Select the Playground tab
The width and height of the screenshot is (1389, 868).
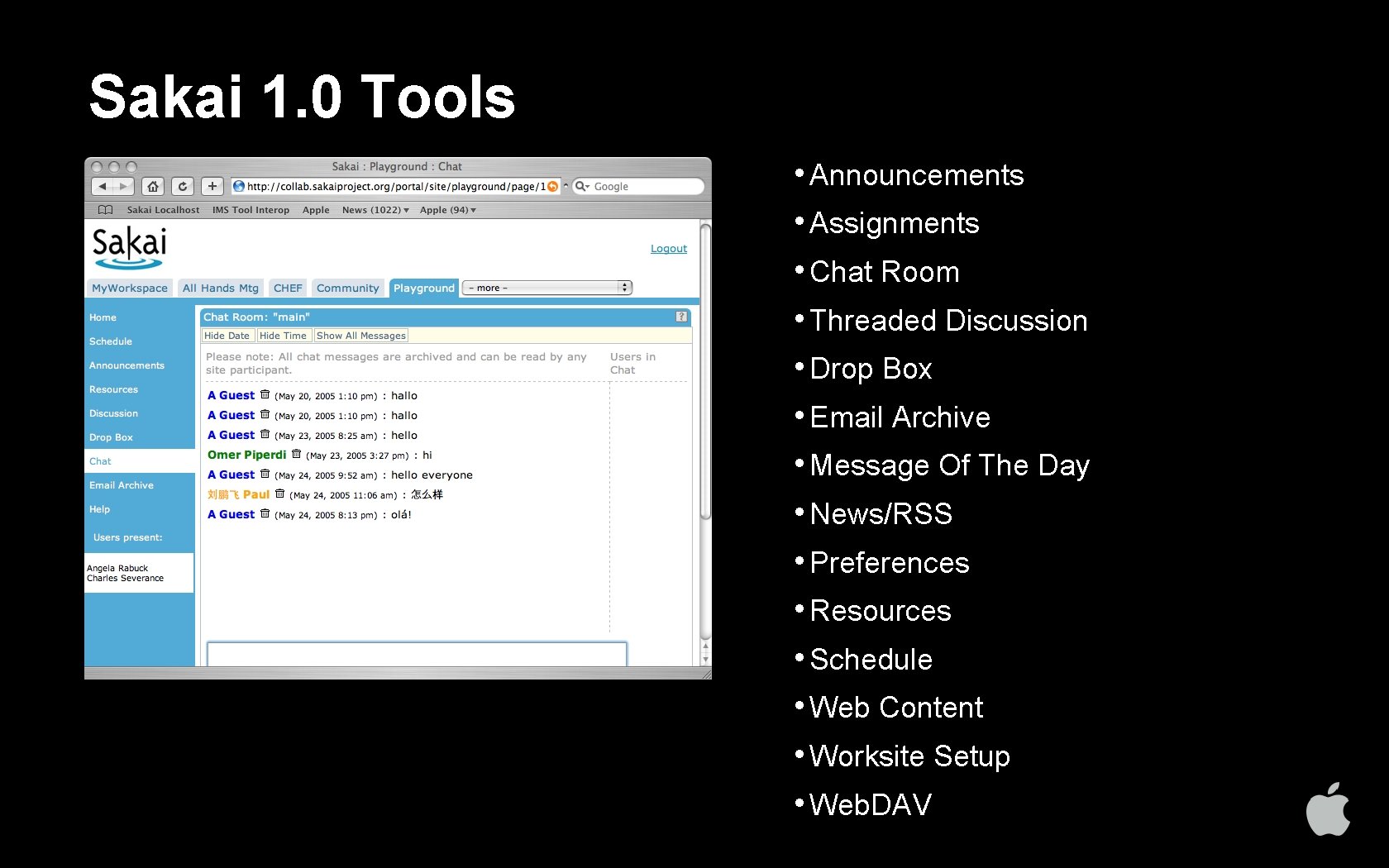(424, 288)
